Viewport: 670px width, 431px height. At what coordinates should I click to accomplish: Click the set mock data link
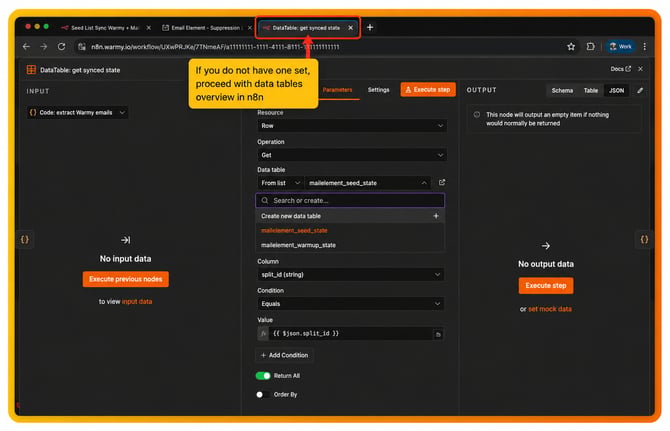(x=550, y=309)
